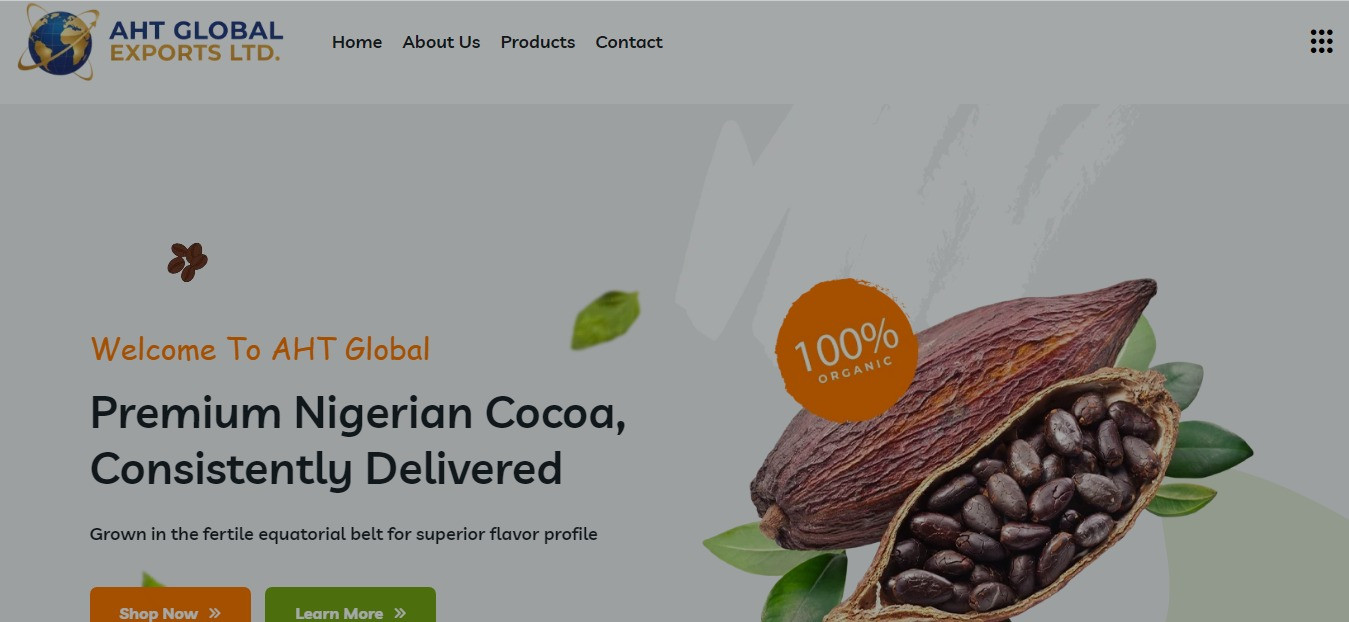
Task: Open the nine-dot grid menu
Action: pyautogui.click(x=1321, y=41)
